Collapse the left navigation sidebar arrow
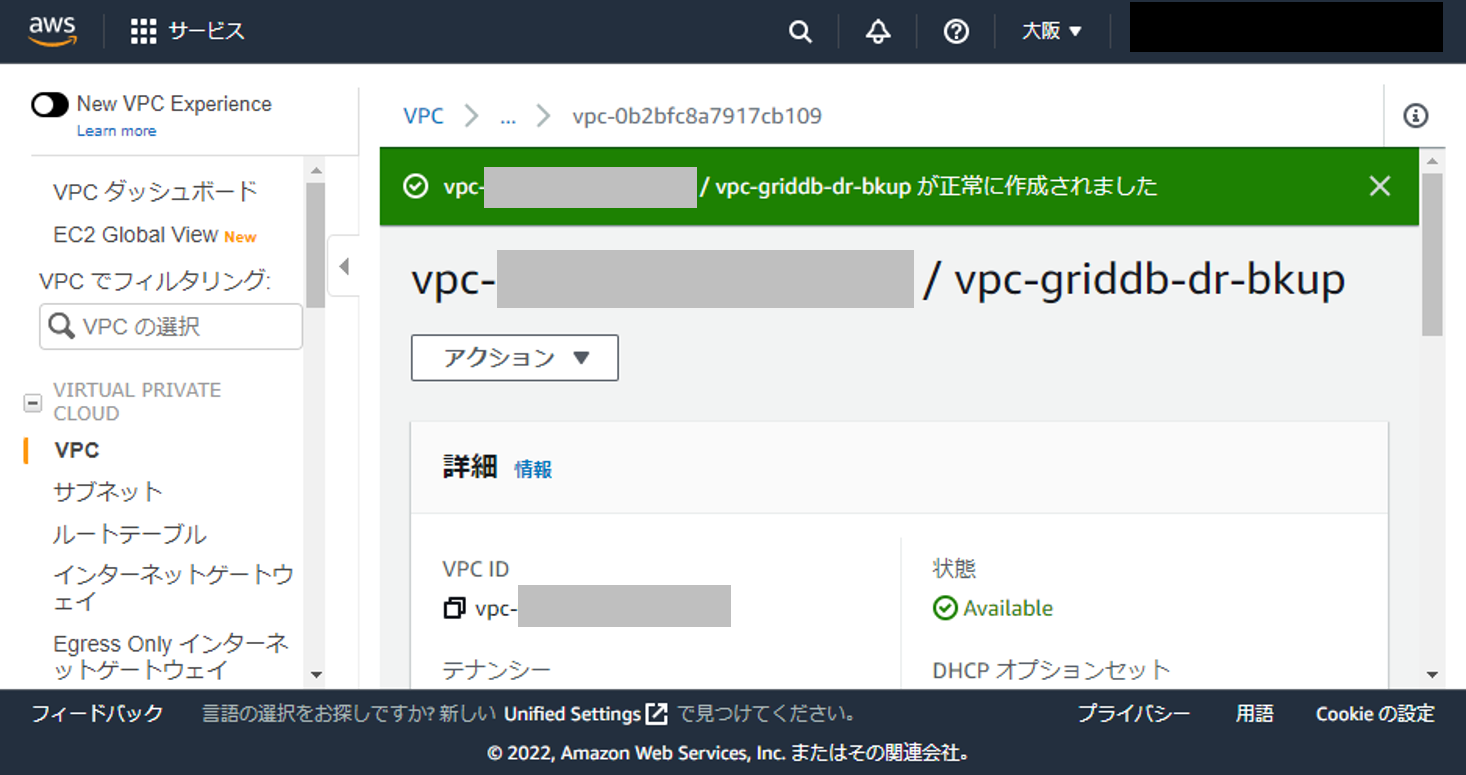The width and height of the screenshot is (1466, 775). (x=344, y=267)
